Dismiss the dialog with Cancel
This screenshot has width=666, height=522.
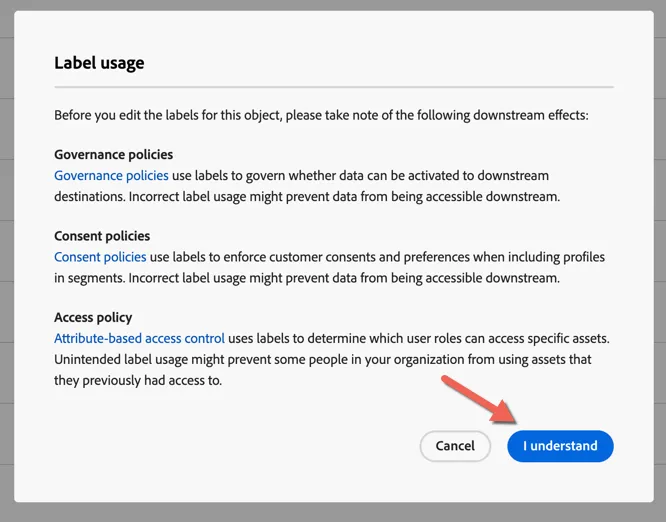click(455, 446)
